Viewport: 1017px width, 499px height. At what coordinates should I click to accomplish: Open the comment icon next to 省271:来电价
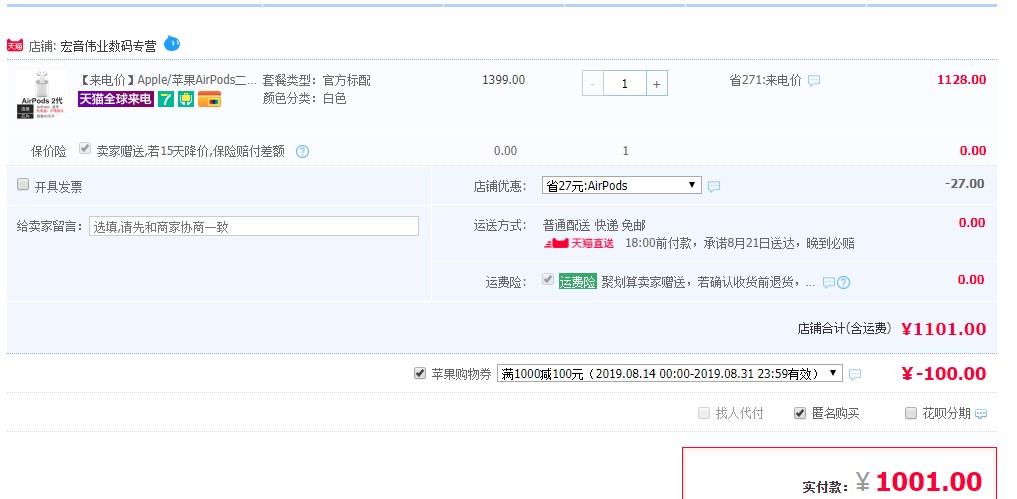814,81
